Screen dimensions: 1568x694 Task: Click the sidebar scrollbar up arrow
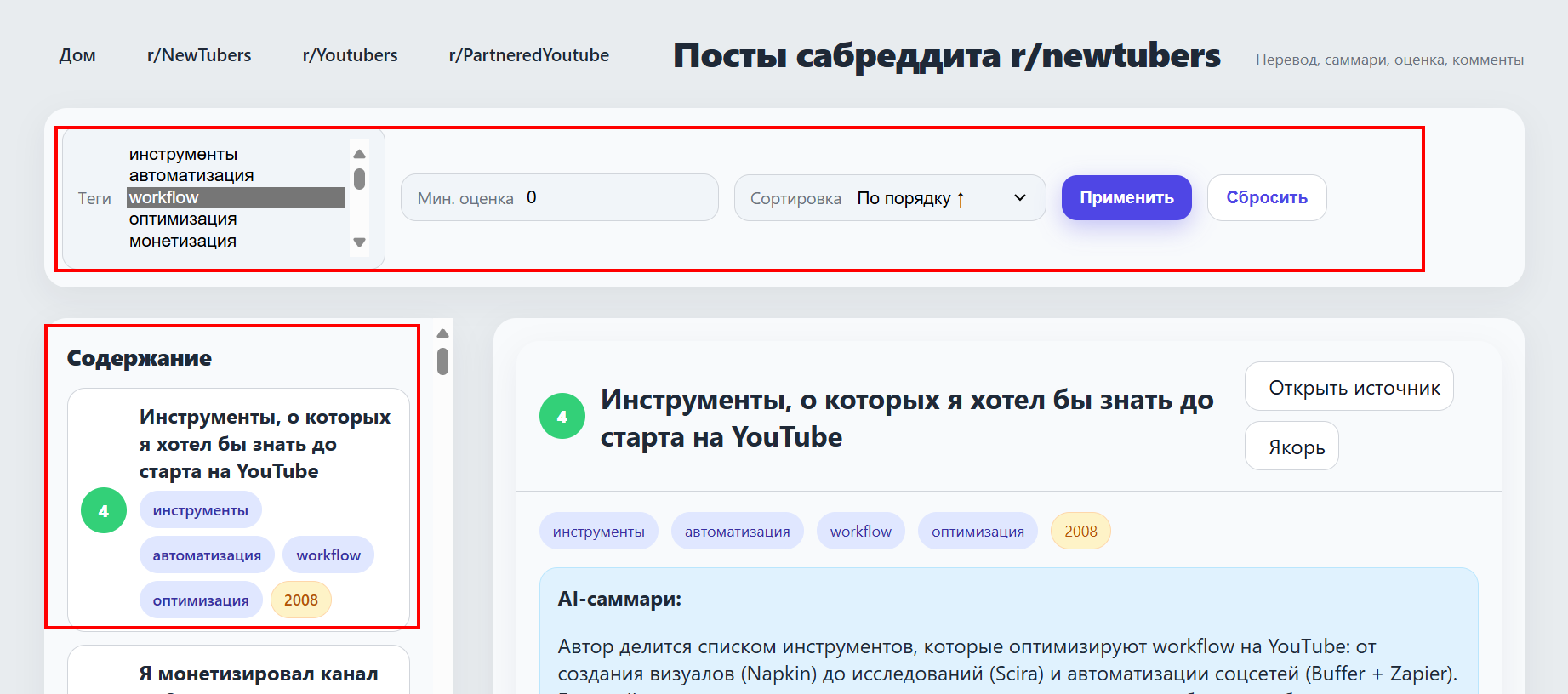tap(442, 333)
